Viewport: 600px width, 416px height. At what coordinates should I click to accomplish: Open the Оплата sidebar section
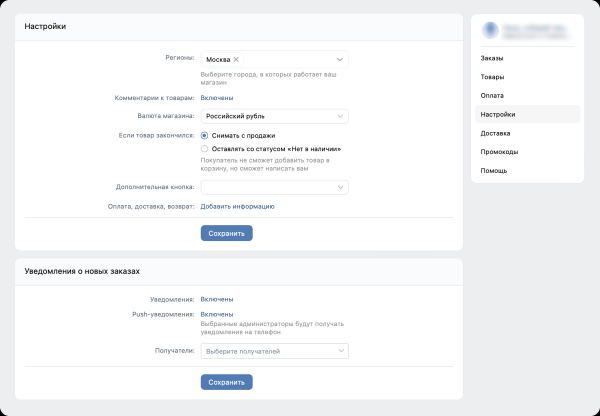(x=491, y=95)
